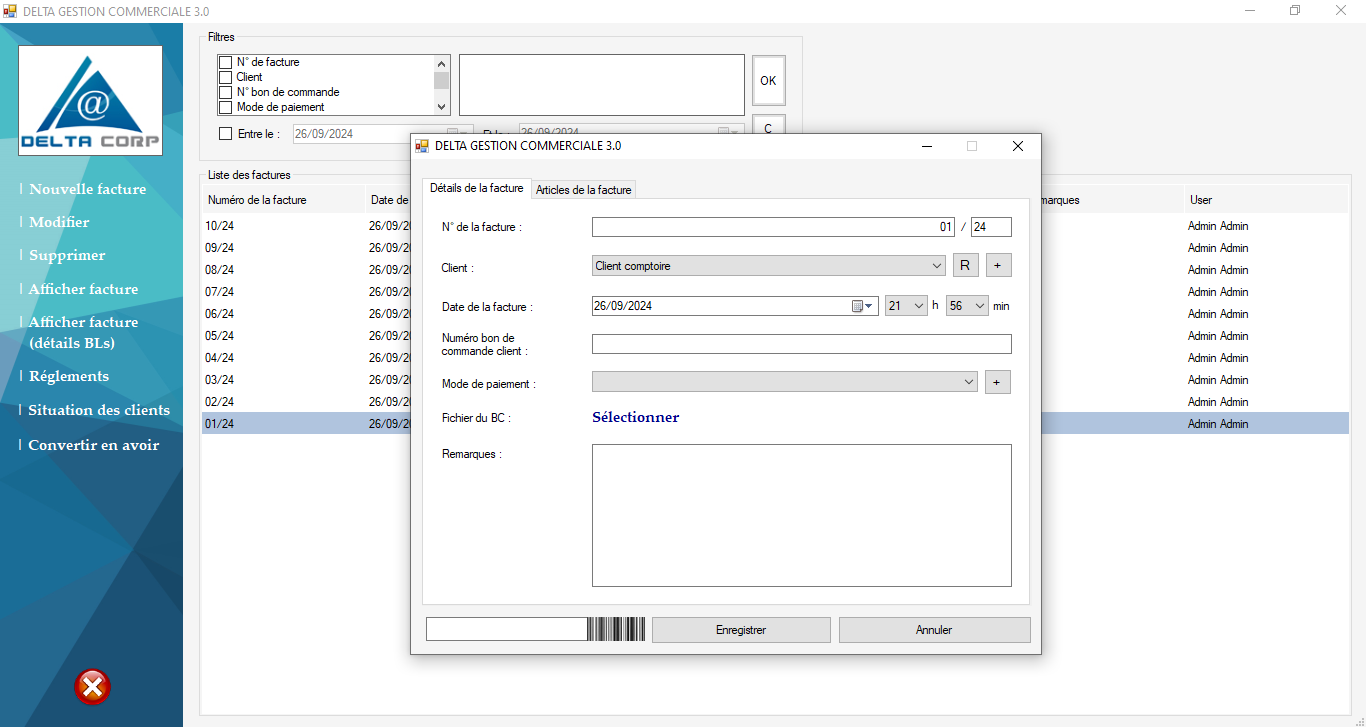
Task: Select invoice row 02/24
Action: point(775,402)
